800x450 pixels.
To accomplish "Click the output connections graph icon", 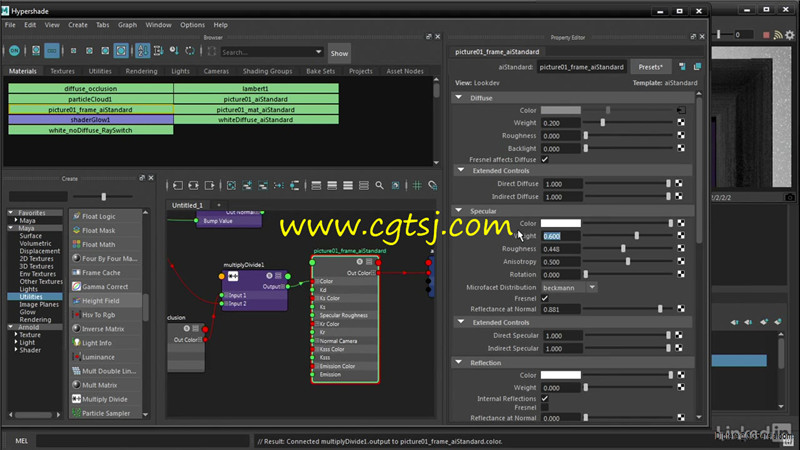I will click(x=210, y=185).
